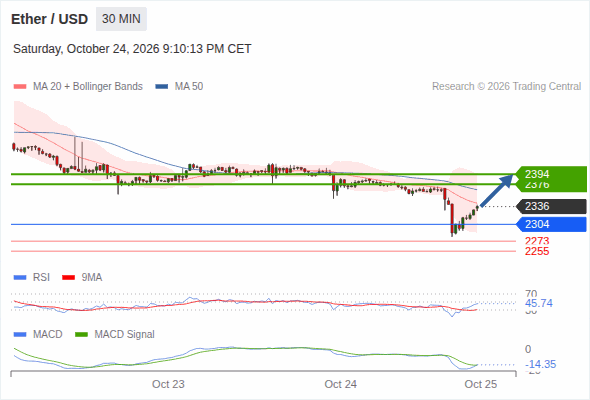This screenshot has height=400, width=590.
Task: Click the RSI blue legend marker
Action: tap(20, 278)
